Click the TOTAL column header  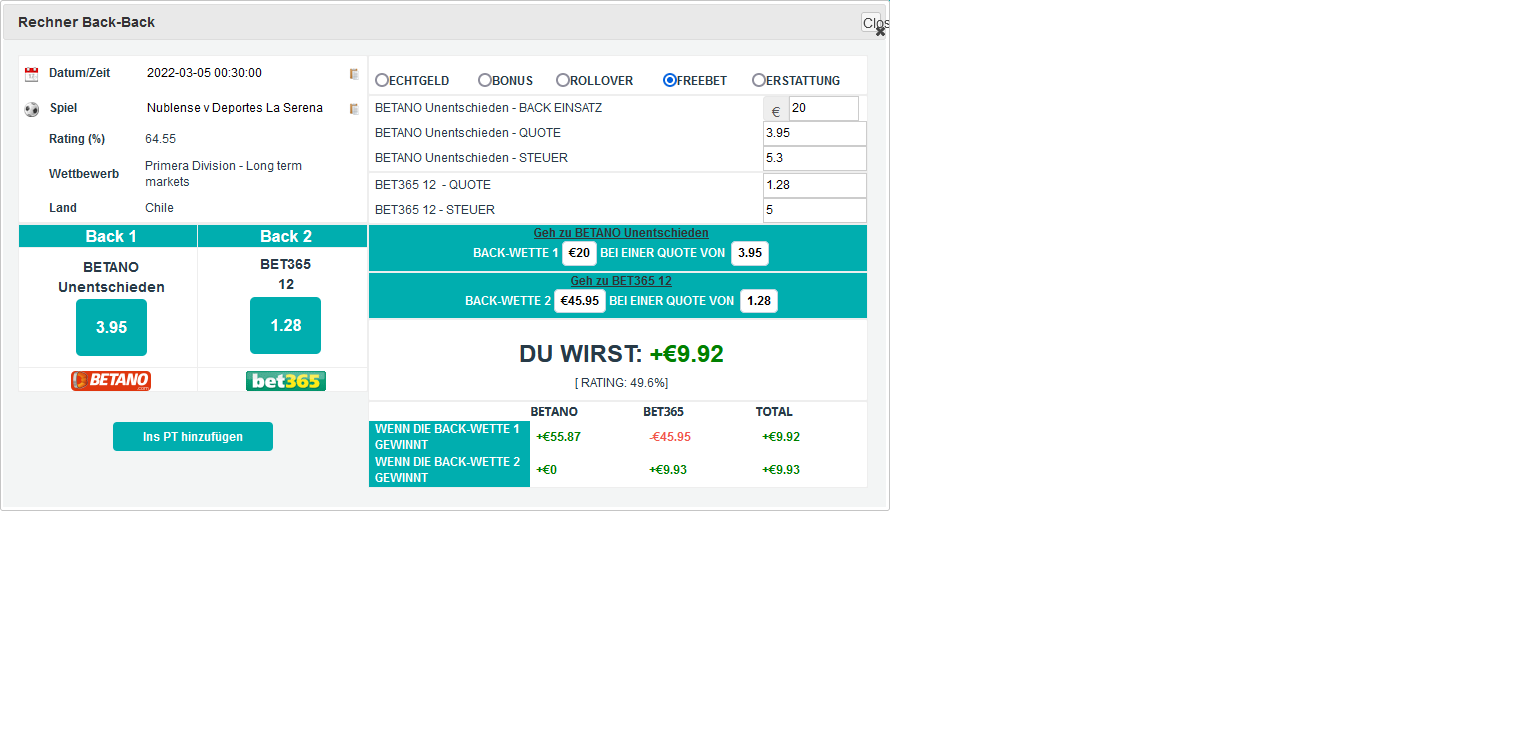774,412
